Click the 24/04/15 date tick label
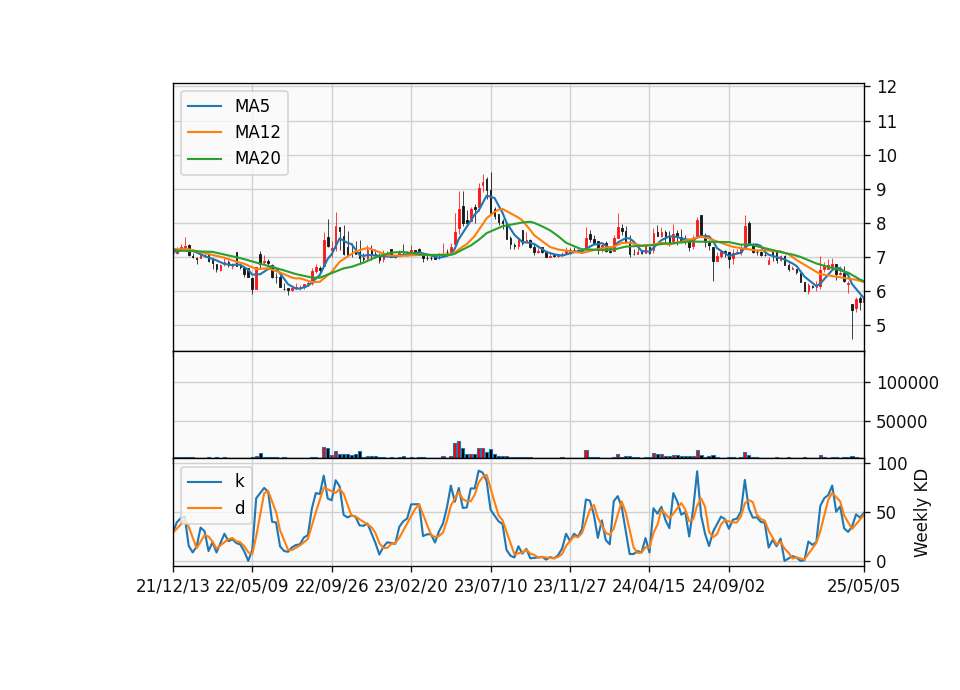Image resolution: width=960 pixels, height=690 pixels. click(649, 586)
